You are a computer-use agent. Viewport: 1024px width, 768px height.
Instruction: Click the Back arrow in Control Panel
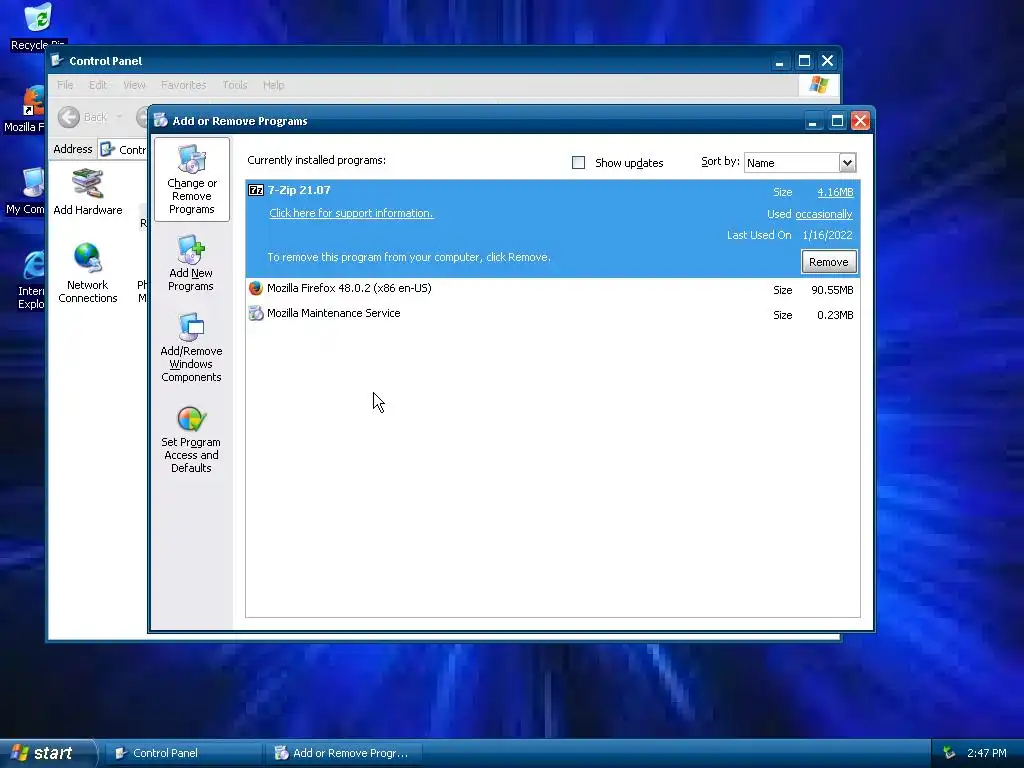69,117
